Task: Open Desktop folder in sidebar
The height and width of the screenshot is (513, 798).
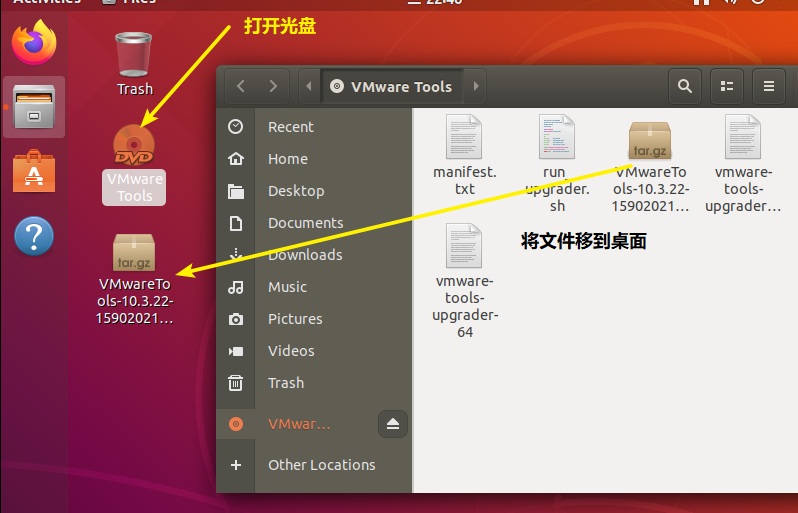Action: pos(314,191)
